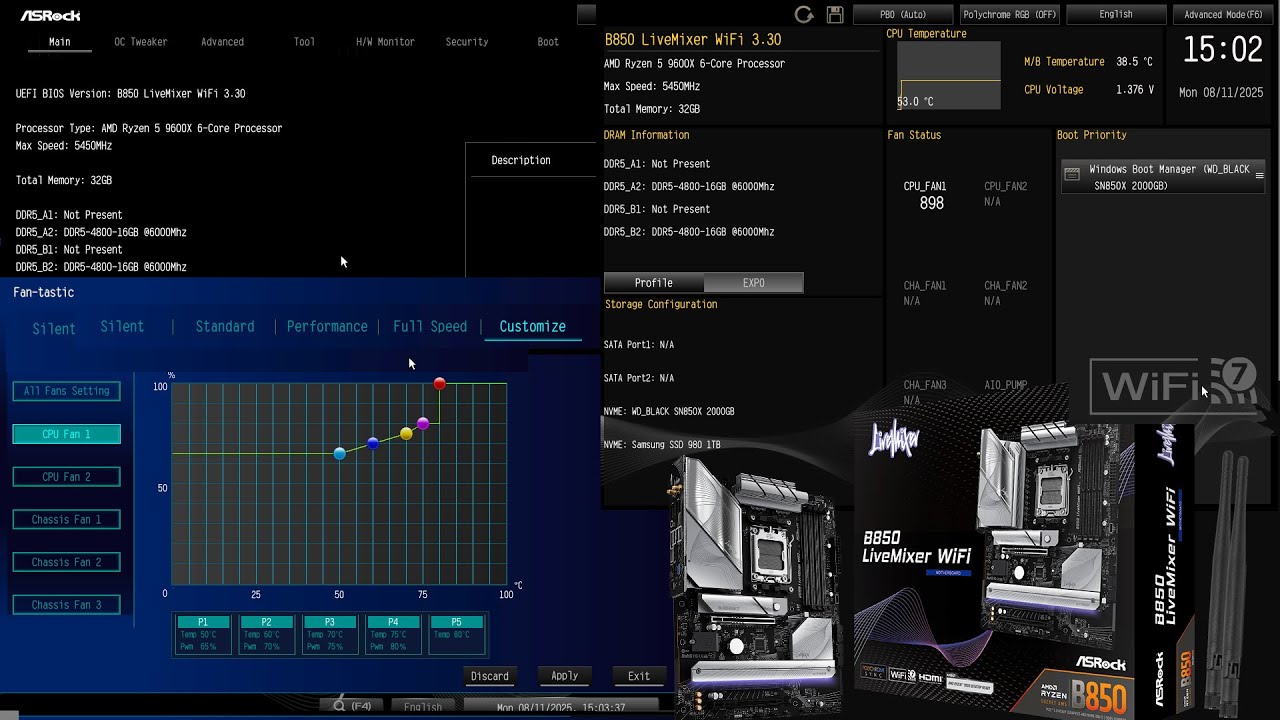Viewport: 1280px width, 720px height.
Task: Select CPU Fan 2 in Fan-tastic
Action: (x=67, y=477)
